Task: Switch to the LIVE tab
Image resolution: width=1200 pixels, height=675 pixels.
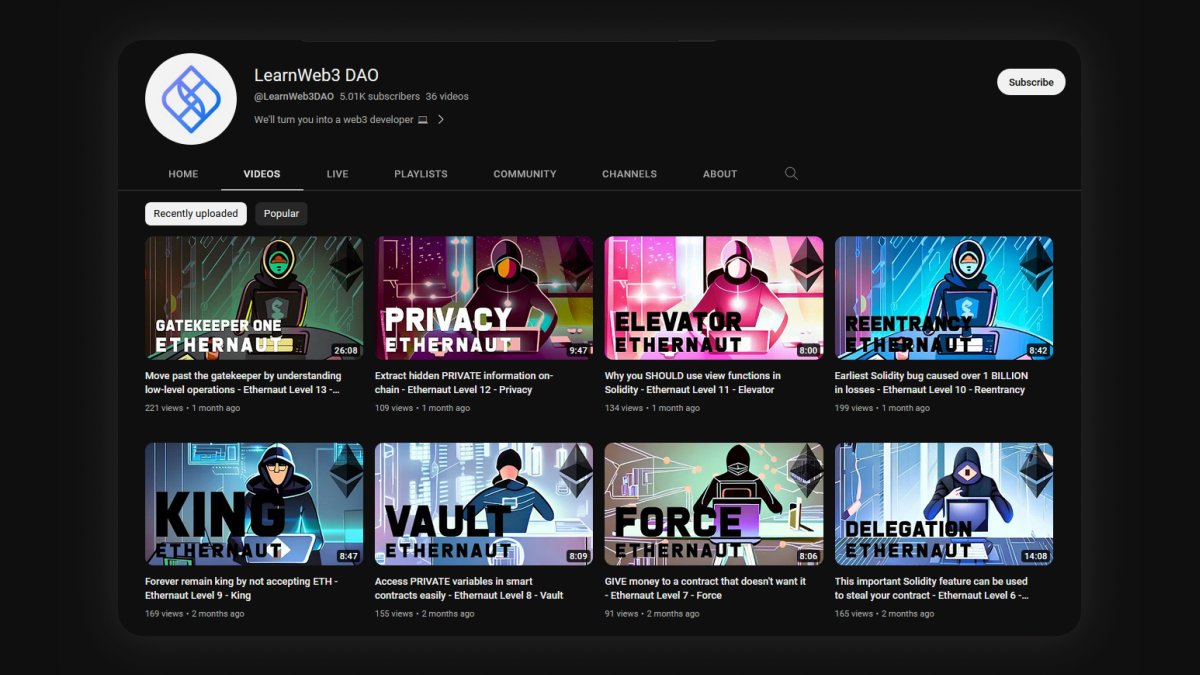Action: coord(337,174)
